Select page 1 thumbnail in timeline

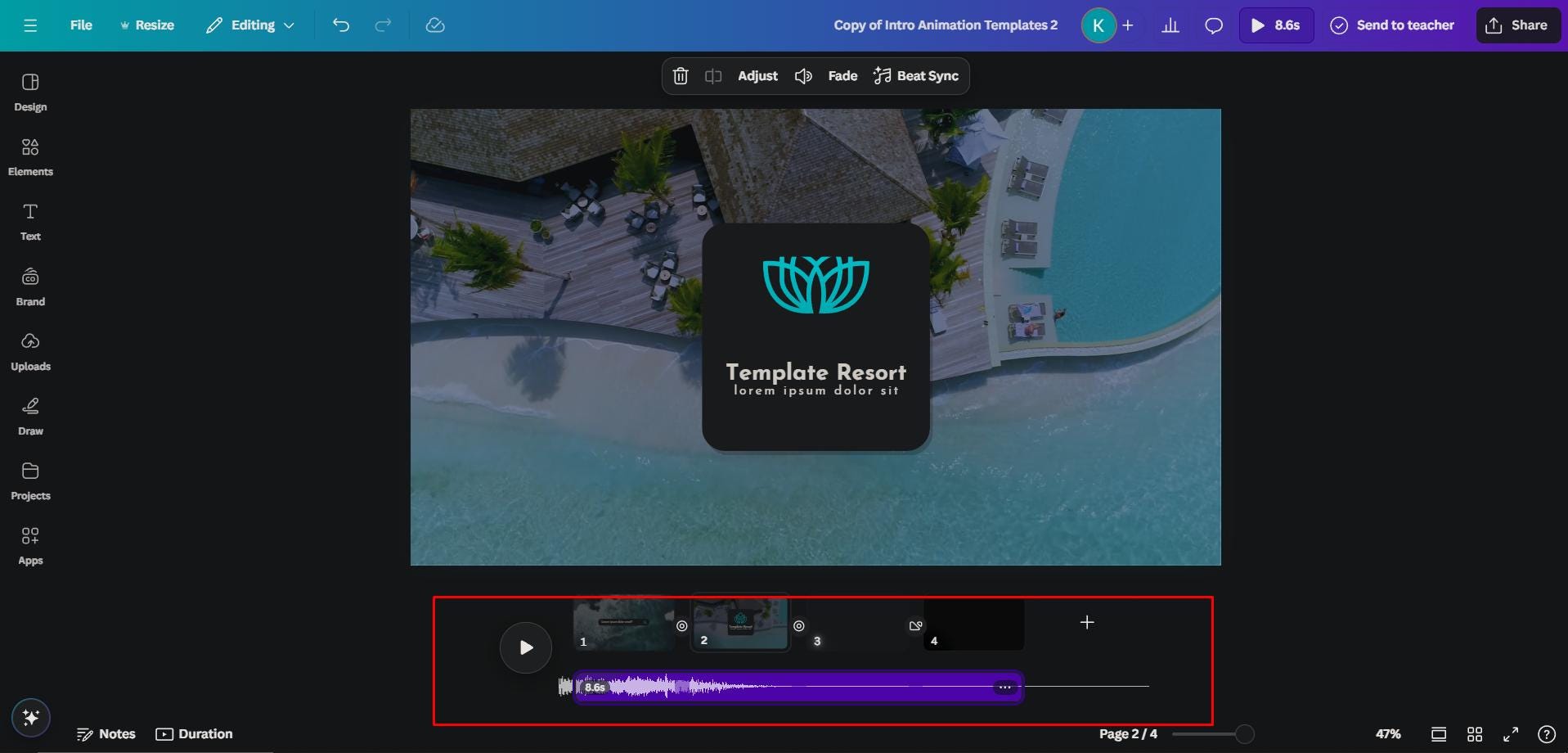(623, 624)
